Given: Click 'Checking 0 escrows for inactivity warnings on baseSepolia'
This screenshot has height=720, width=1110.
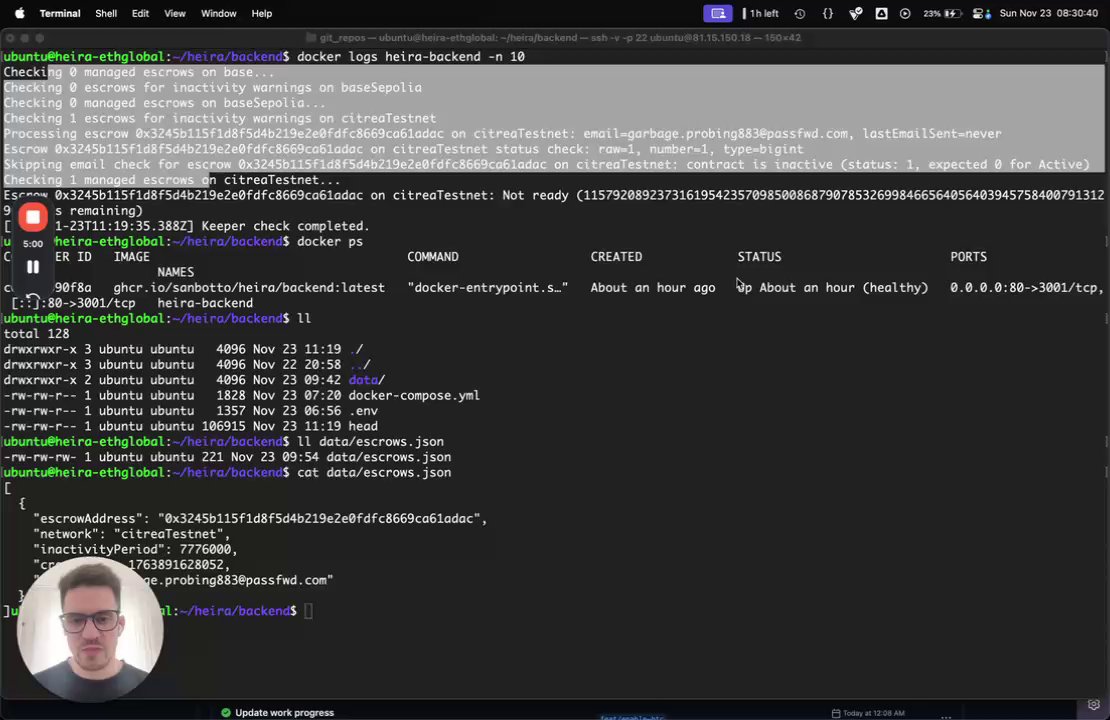Looking at the screenshot, I should point(212,88).
